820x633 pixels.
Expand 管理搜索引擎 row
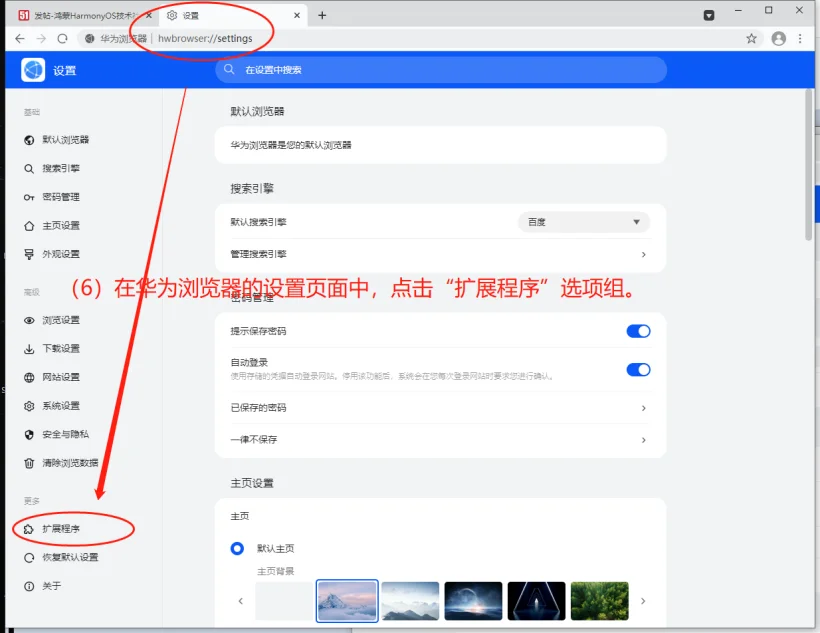440,254
